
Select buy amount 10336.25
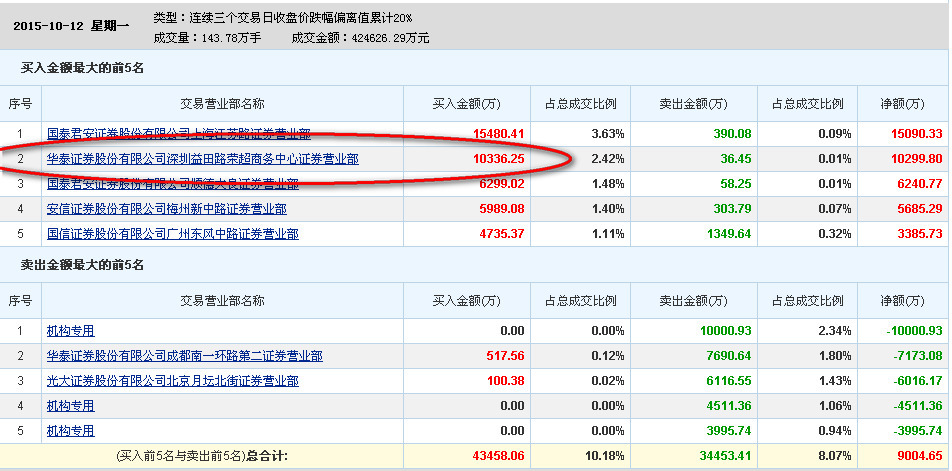pos(498,159)
